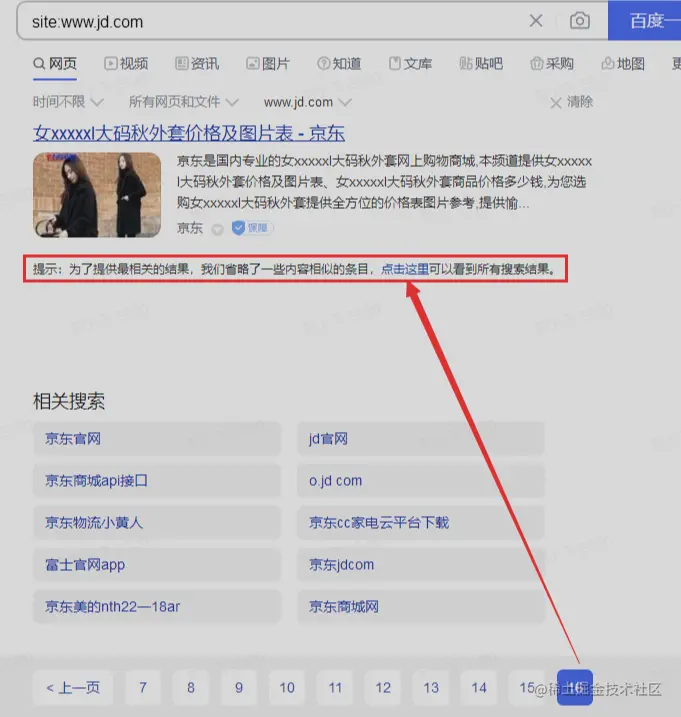Image resolution: width=681 pixels, height=717 pixels.
Task: Expand the 时间不限 time filter dropdown
Action: [68, 102]
